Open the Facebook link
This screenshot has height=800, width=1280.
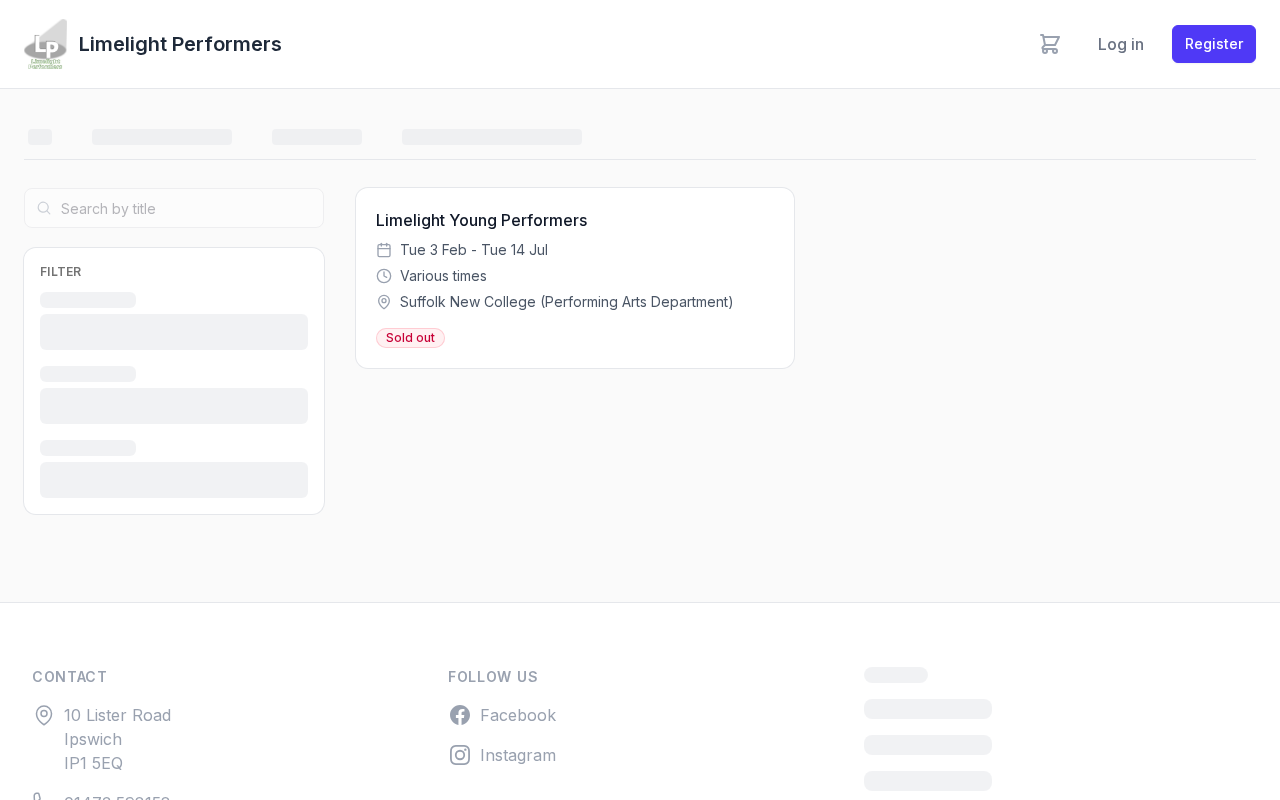pos(518,715)
